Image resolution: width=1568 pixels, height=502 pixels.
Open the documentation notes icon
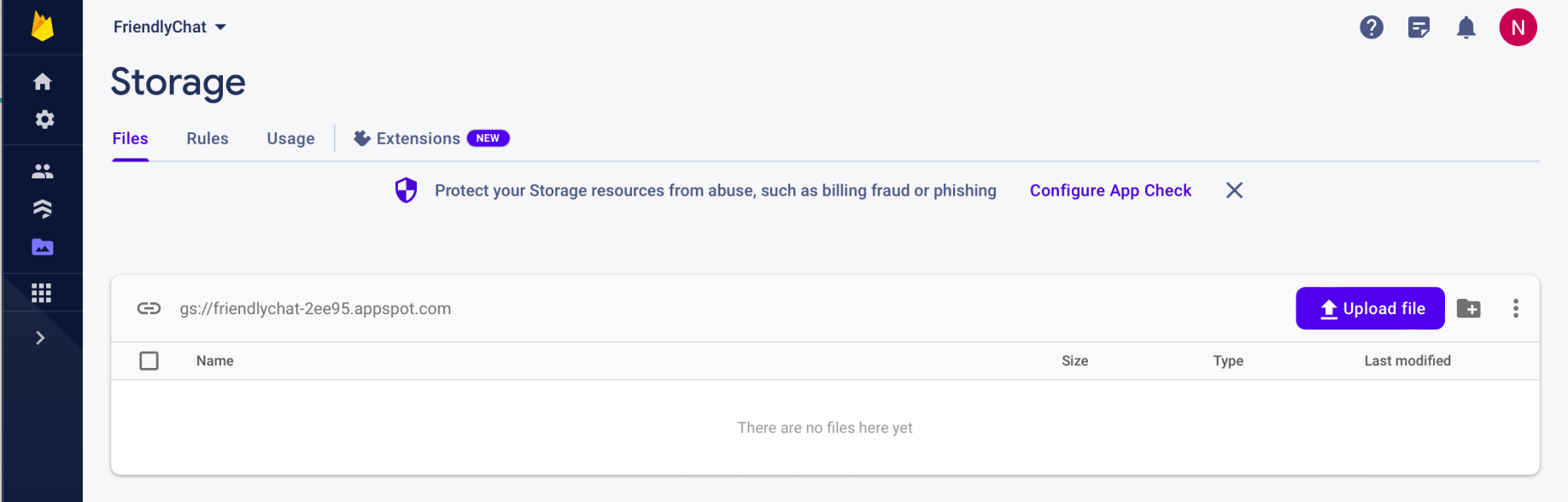1419,27
